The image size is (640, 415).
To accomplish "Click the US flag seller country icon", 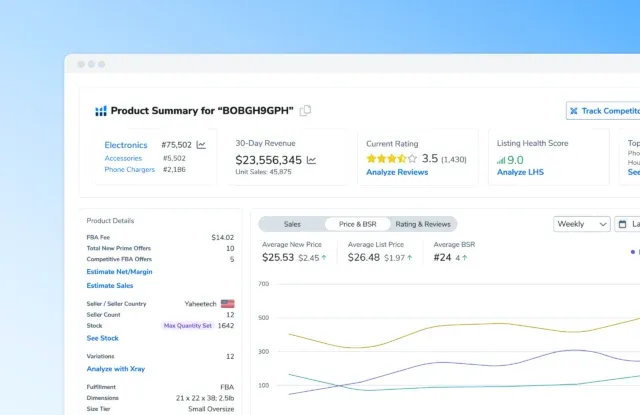I will pyautogui.click(x=227, y=303).
